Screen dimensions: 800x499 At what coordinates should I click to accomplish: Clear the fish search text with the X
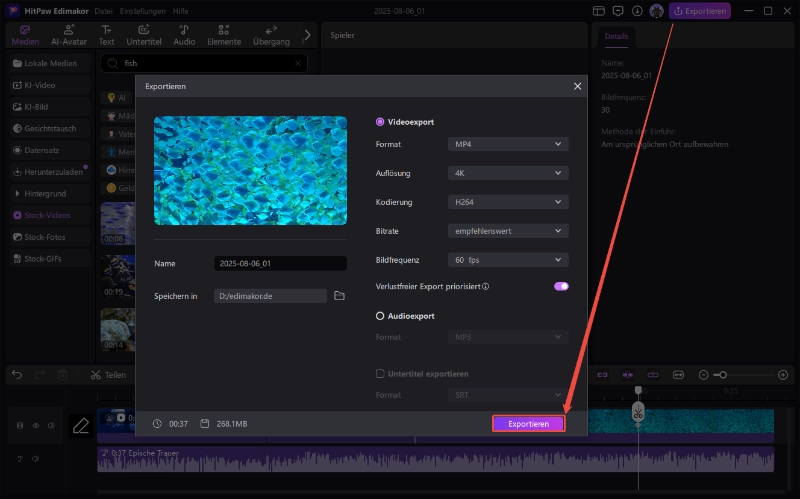[x=298, y=63]
